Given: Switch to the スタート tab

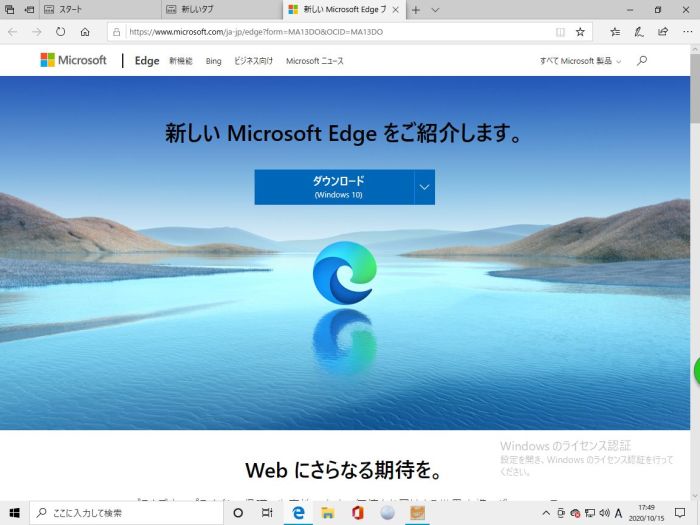Looking at the screenshot, I should click(x=100, y=9).
